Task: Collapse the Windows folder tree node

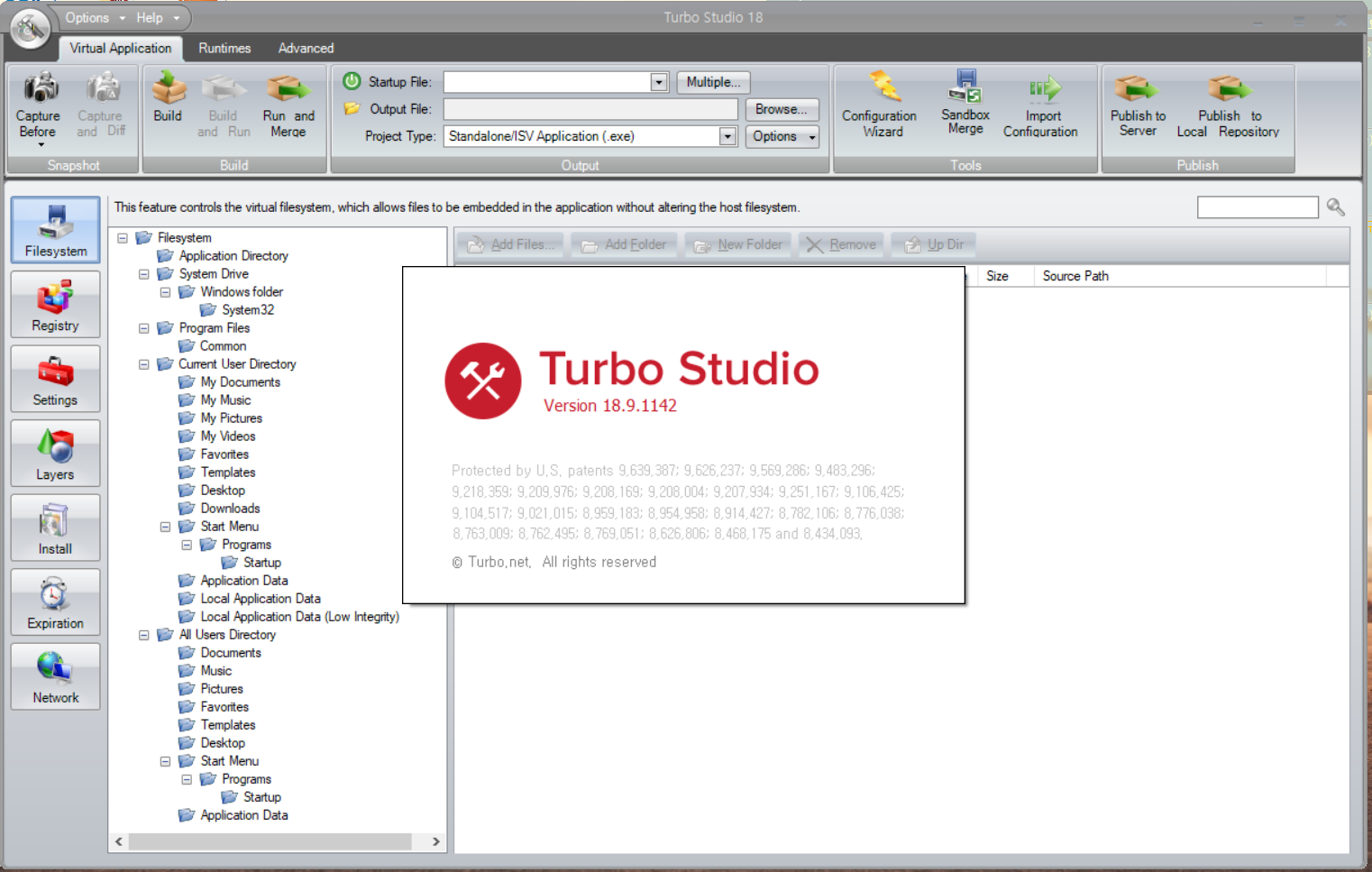Action: pyautogui.click(x=166, y=292)
